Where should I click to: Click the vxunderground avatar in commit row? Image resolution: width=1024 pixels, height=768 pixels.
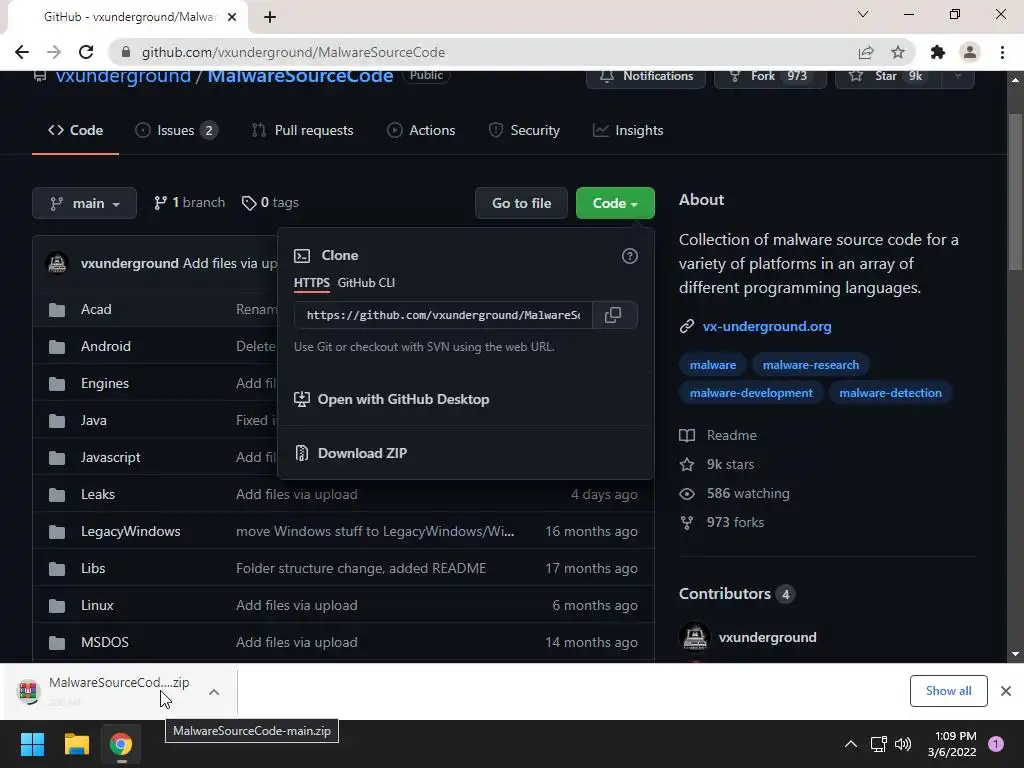(57, 263)
